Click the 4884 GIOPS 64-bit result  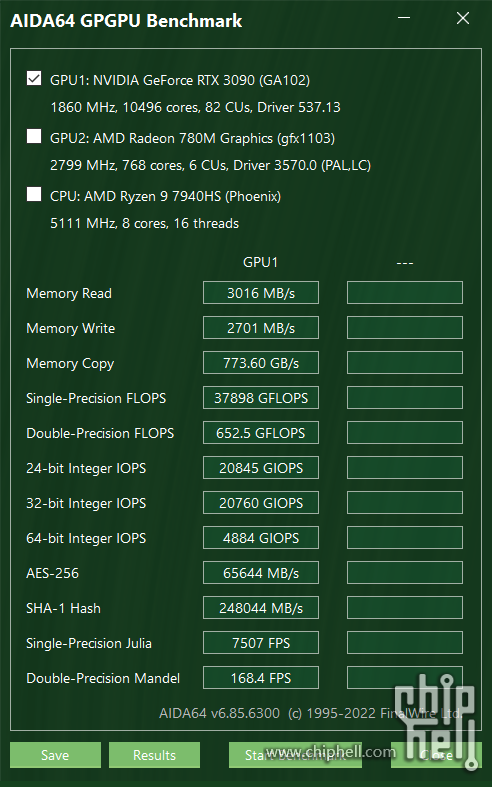[x=261, y=538]
